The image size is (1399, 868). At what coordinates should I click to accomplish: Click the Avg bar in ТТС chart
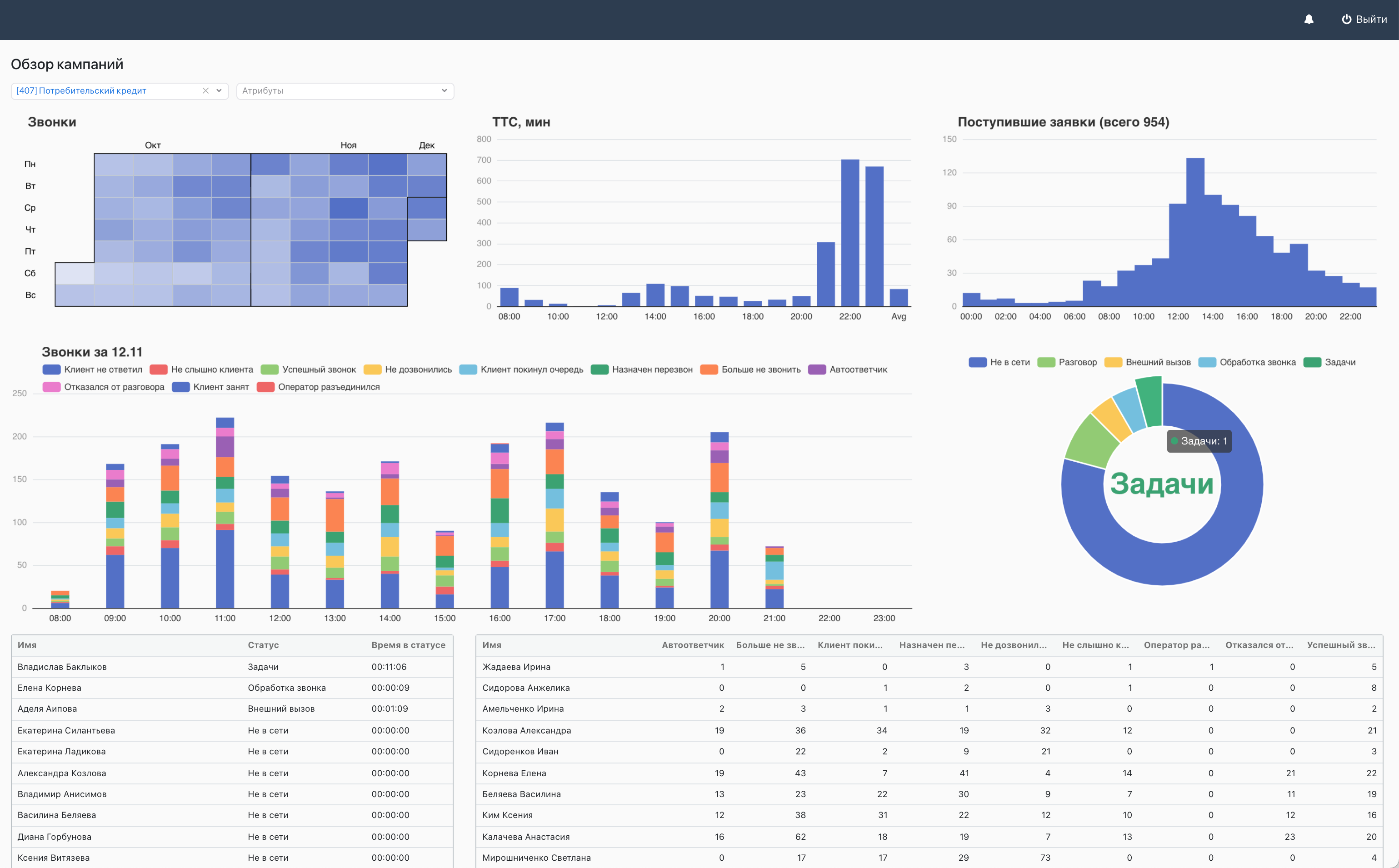pos(899,298)
